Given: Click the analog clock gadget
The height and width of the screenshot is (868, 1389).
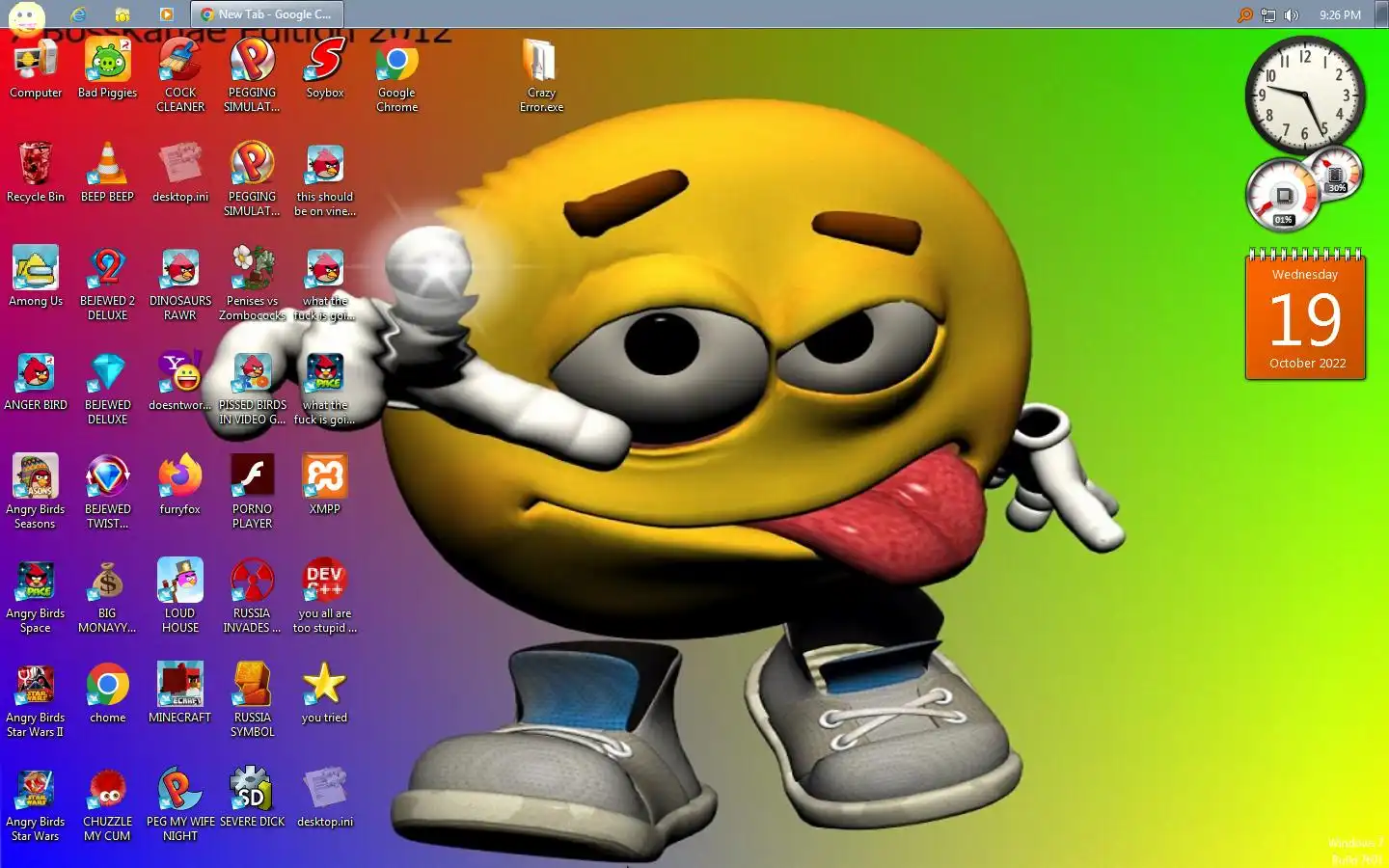Looking at the screenshot, I should pos(1304,95).
